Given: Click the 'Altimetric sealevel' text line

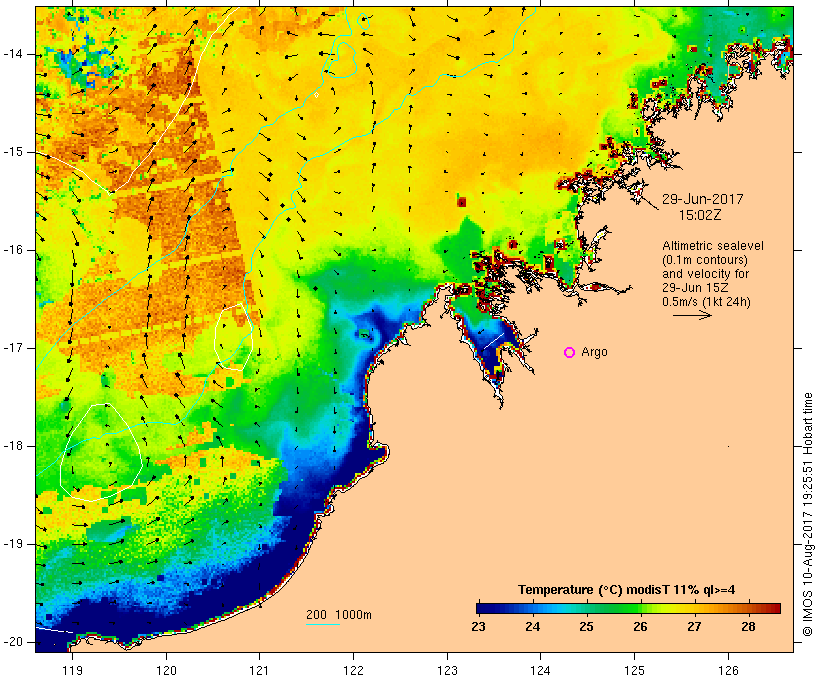Looking at the screenshot, I should (713, 246).
